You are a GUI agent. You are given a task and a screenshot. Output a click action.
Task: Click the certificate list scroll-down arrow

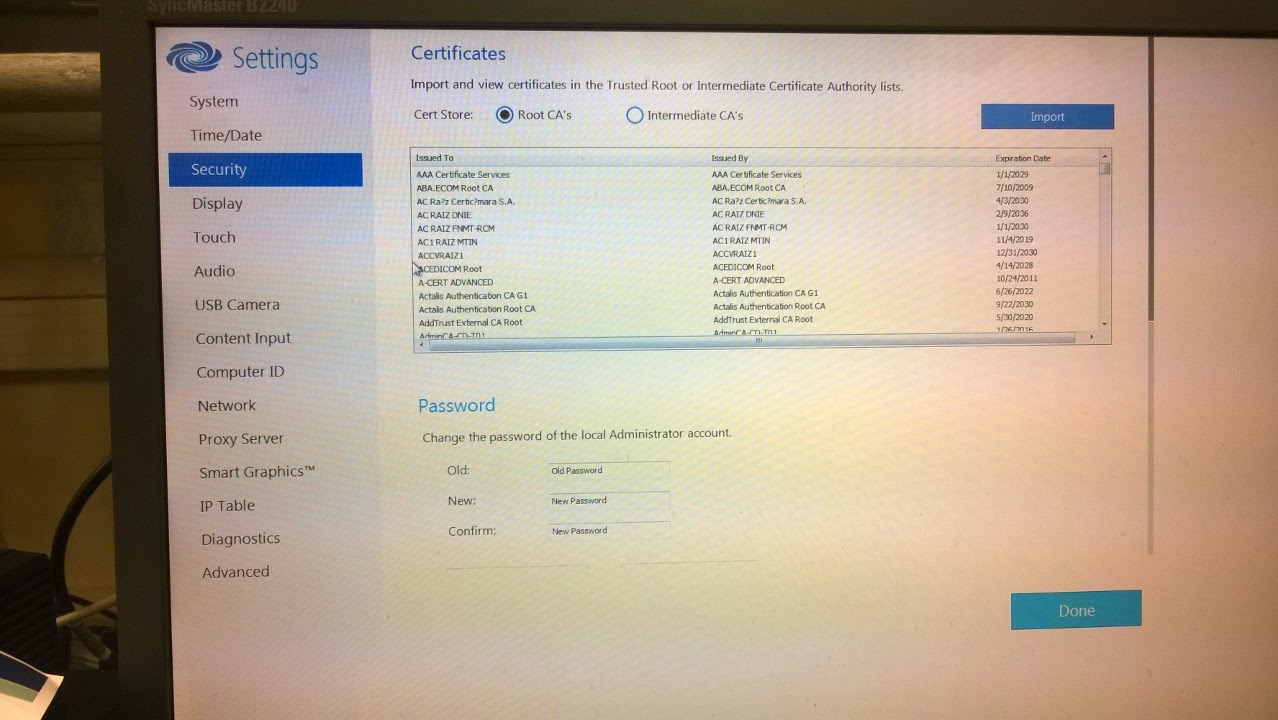coord(1104,324)
